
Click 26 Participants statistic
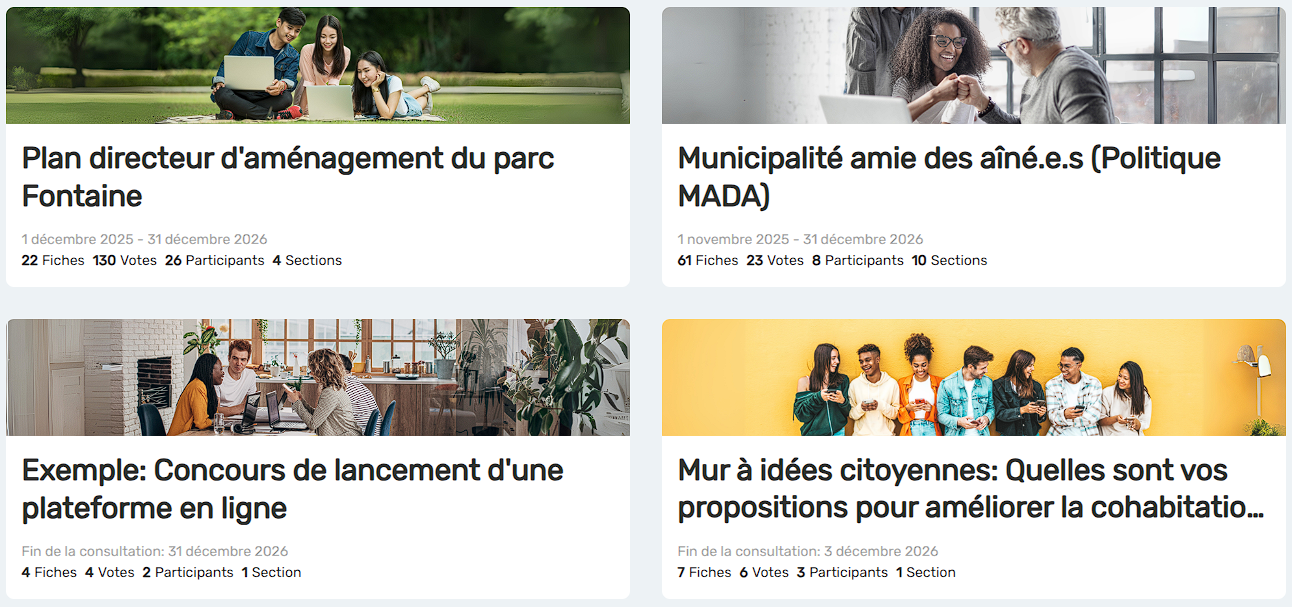pyautogui.click(x=215, y=260)
